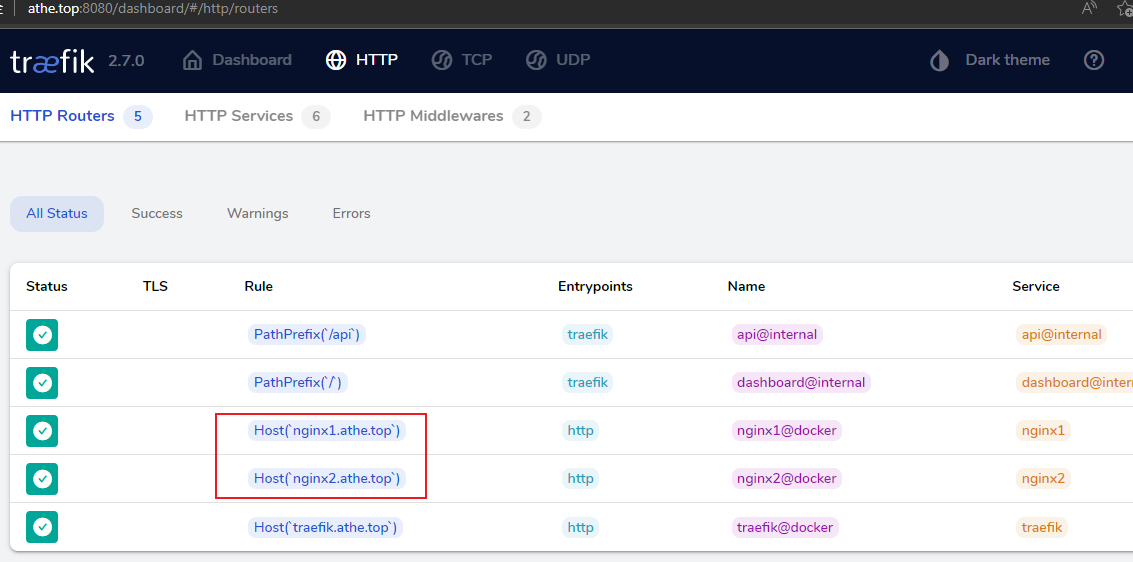Open the HTTP Routers tab
This screenshot has width=1133, height=562.
81,116
